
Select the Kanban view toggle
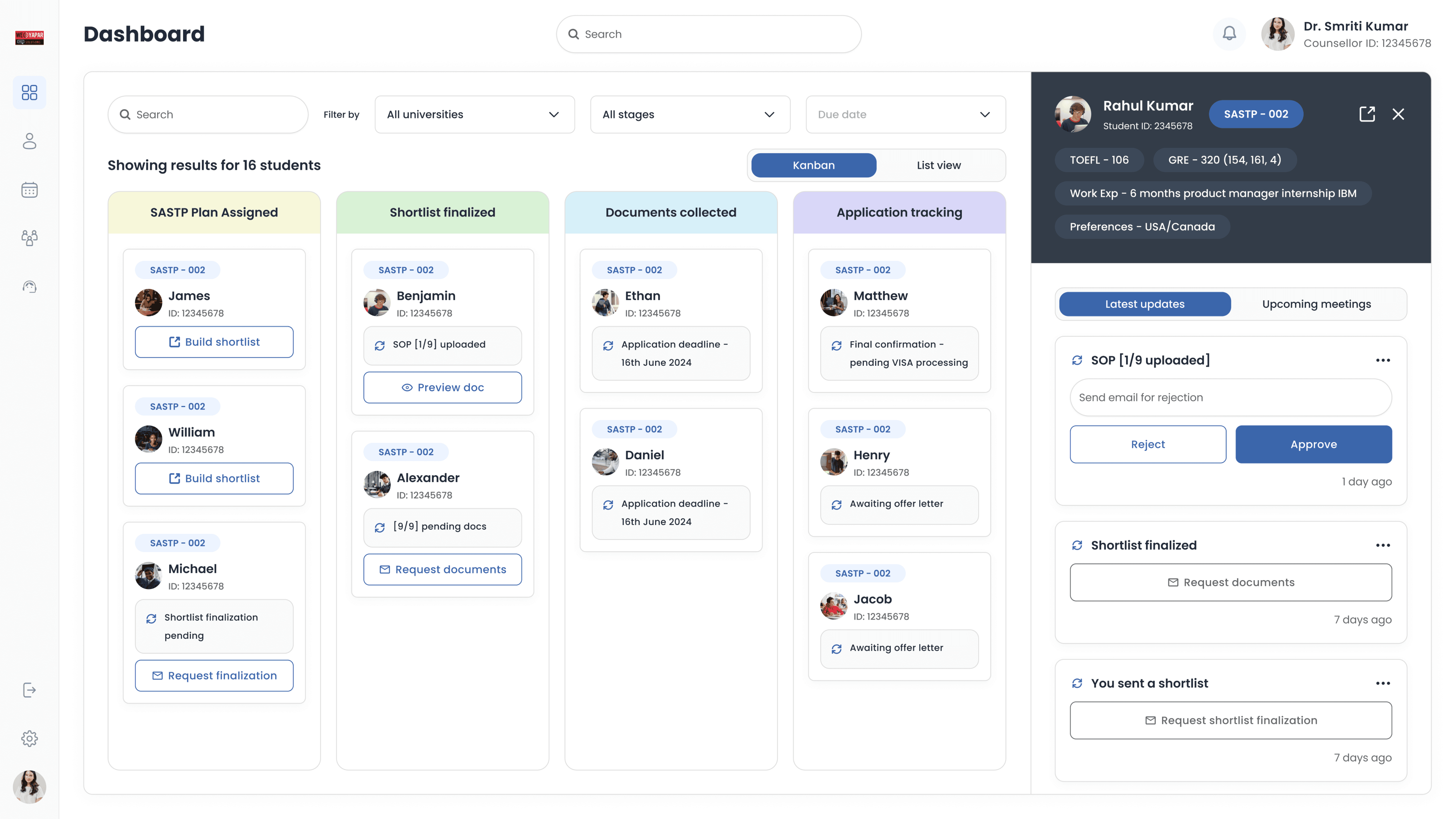click(813, 165)
